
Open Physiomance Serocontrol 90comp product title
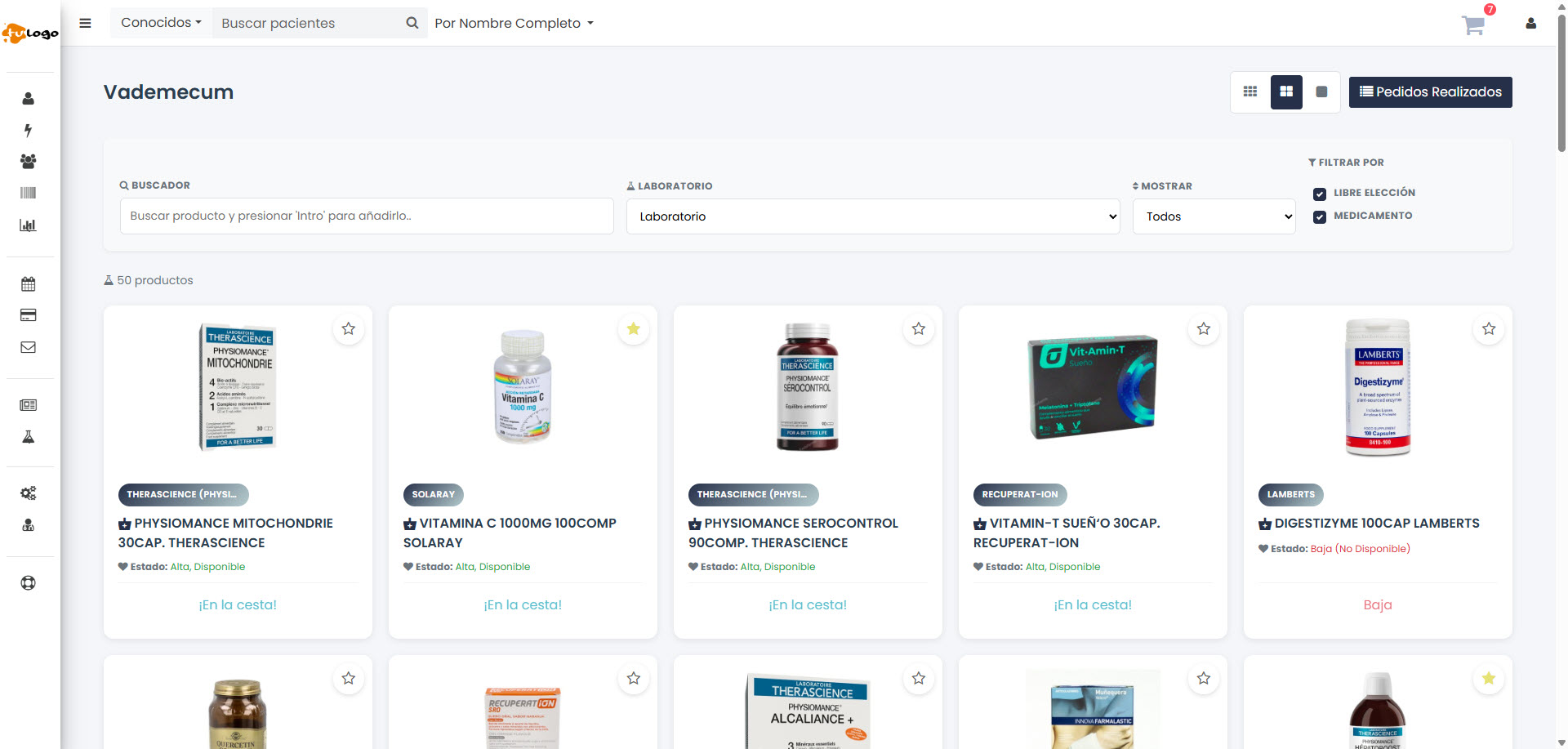point(794,533)
